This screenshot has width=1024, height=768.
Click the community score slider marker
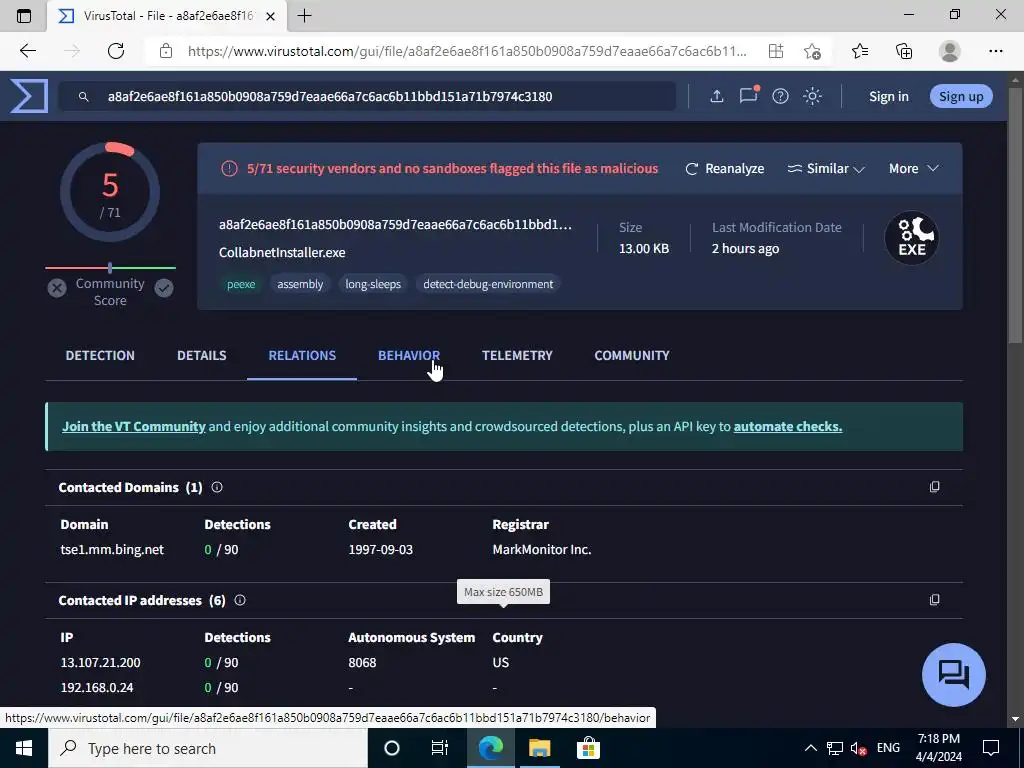point(110,268)
